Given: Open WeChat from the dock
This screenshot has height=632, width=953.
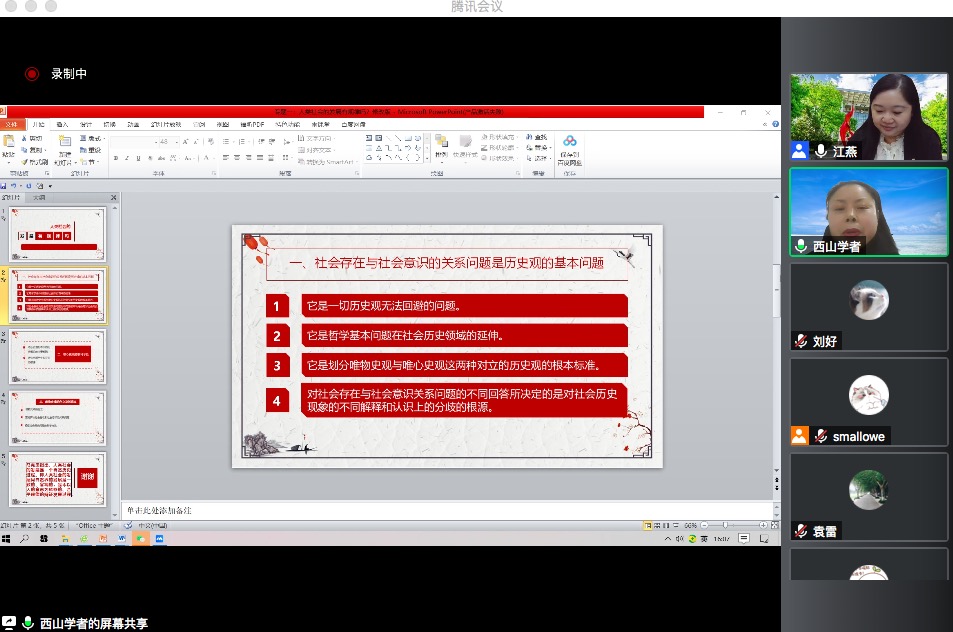Looking at the screenshot, I should 142,539.
